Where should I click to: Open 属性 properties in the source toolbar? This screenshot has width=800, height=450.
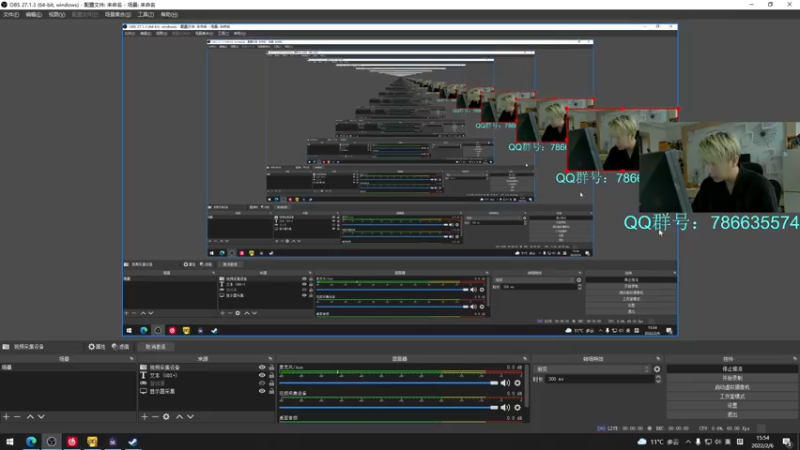click(96, 347)
